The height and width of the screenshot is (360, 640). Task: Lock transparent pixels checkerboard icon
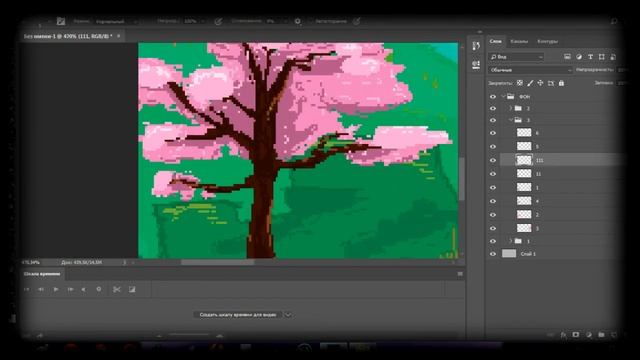point(520,83)
